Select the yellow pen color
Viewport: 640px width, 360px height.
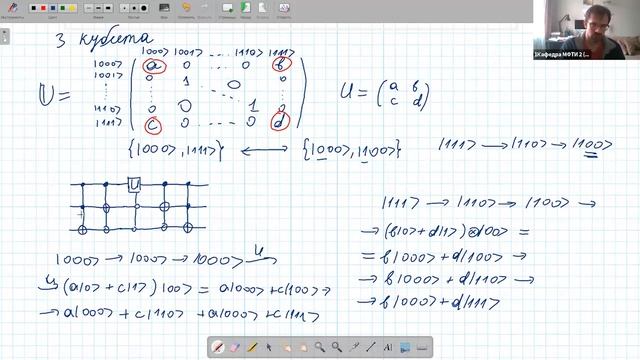[72, 8]
